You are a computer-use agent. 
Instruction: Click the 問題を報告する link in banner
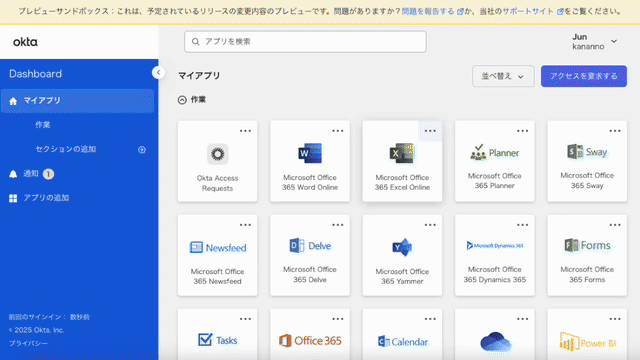click(x=428, y=11)
